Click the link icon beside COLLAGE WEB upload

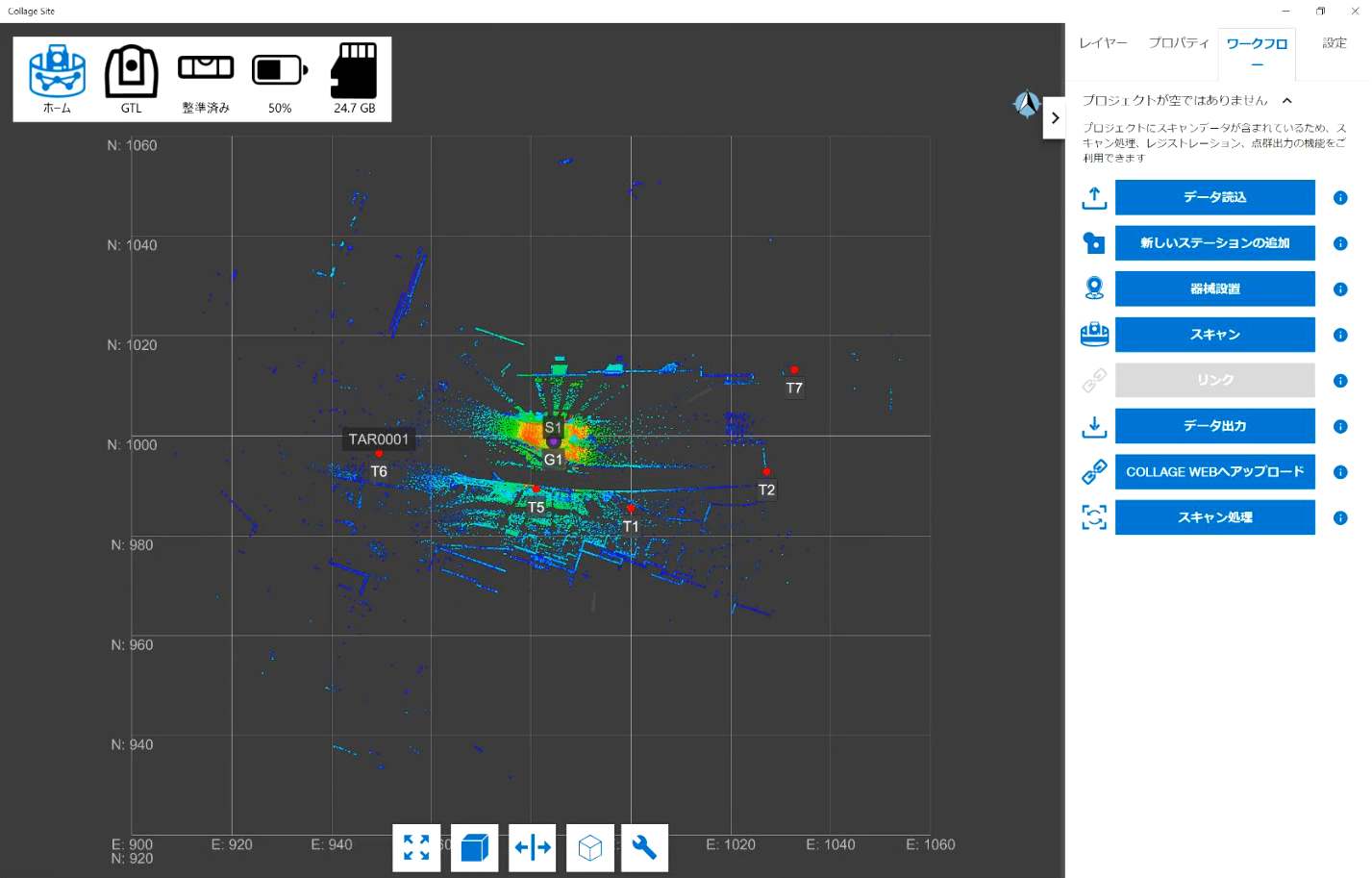point(1094,472)
